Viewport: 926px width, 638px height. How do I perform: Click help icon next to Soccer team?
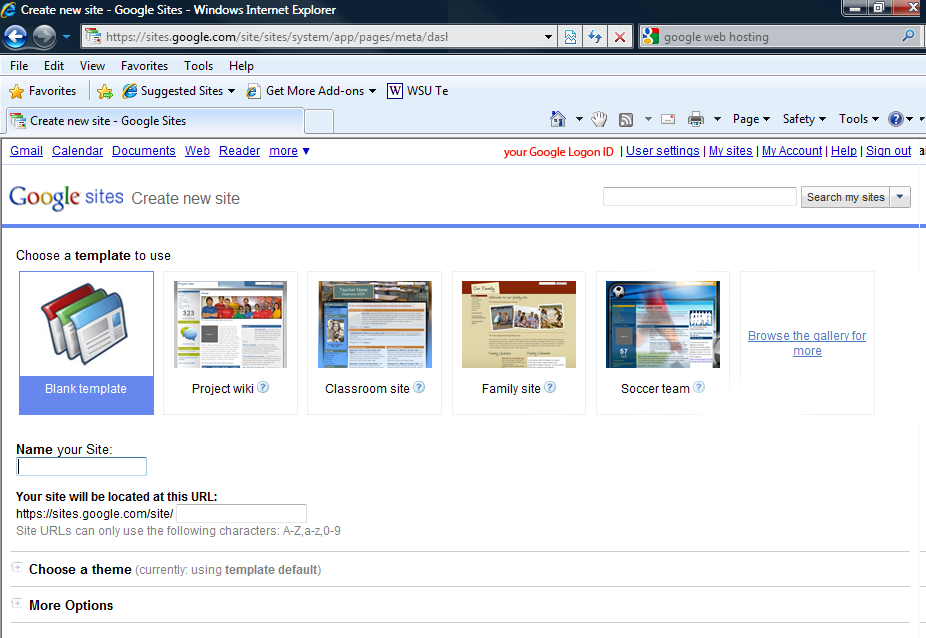699,388
